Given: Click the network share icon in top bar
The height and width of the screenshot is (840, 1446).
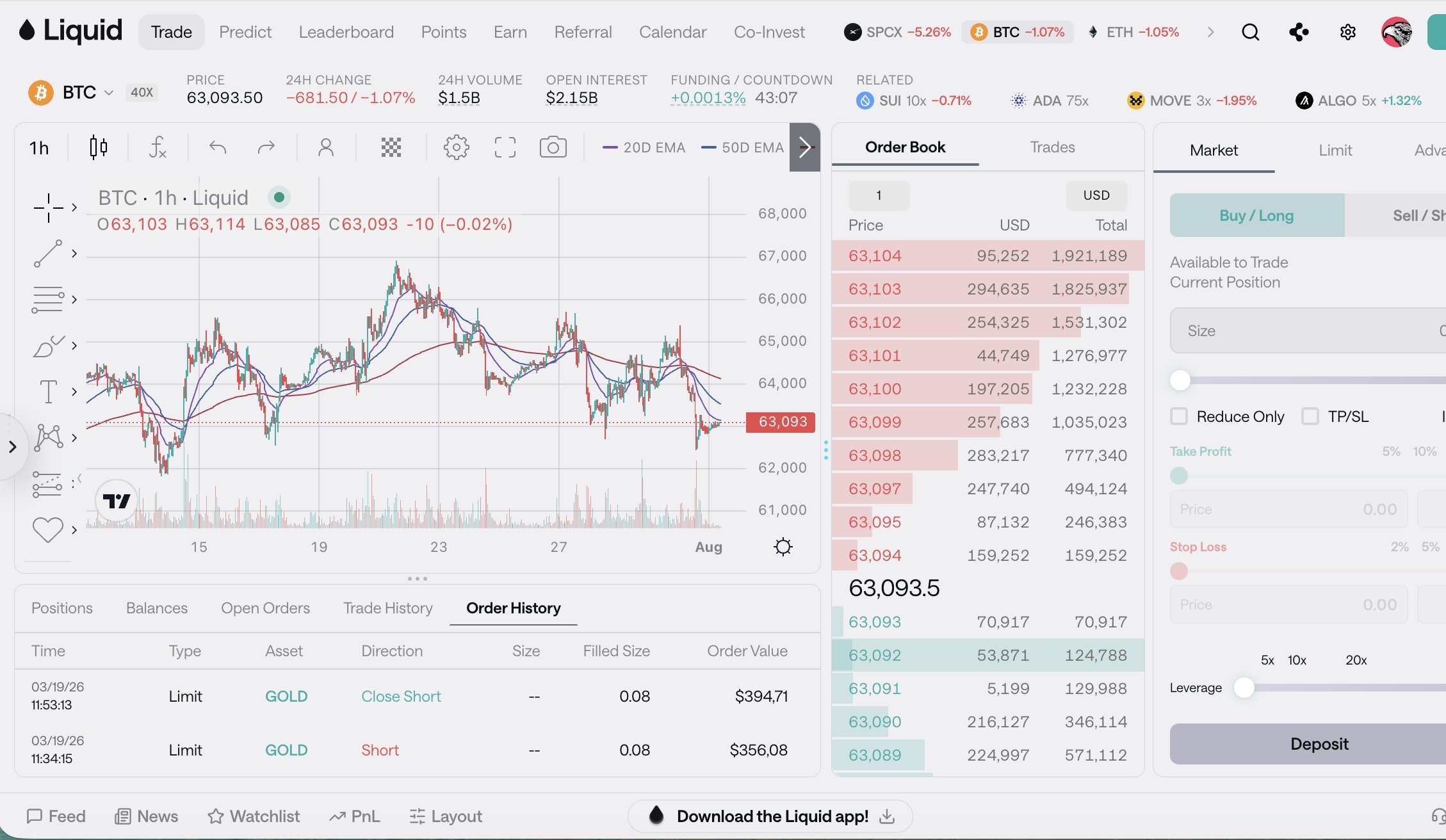Looking at the screenshot, I should click(1299, 32).
